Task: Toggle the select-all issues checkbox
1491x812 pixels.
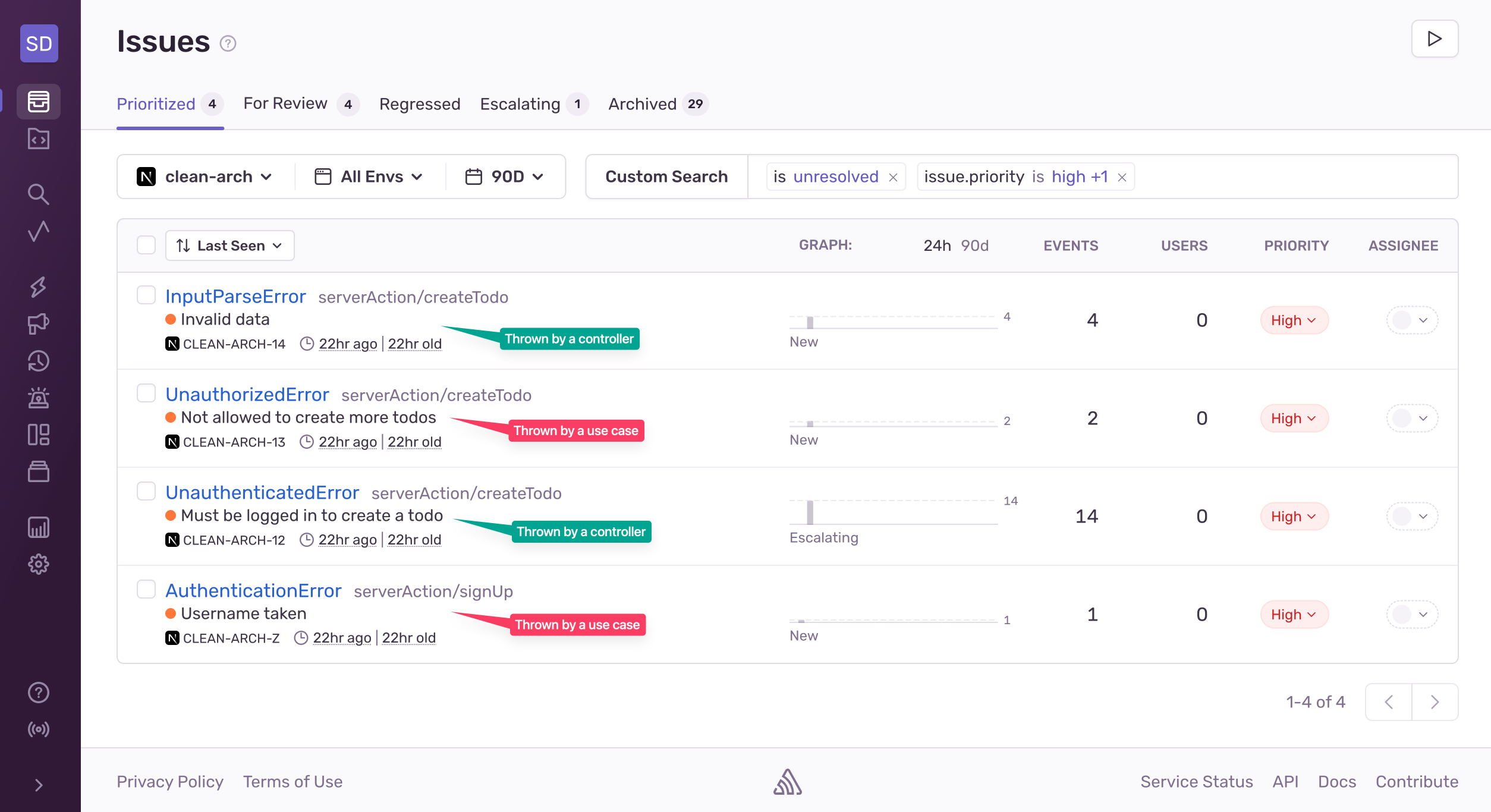Action: tap(146, 245)
